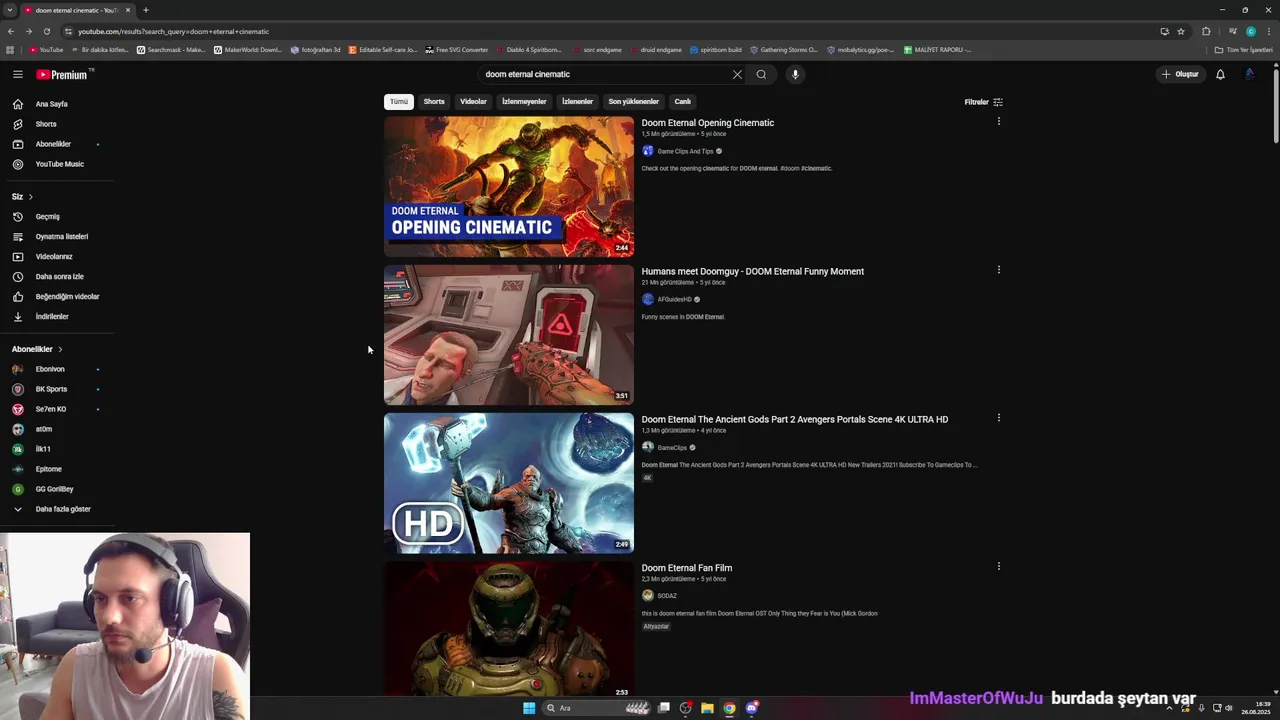Open Game Clips And Tips channel

(685, 151)
